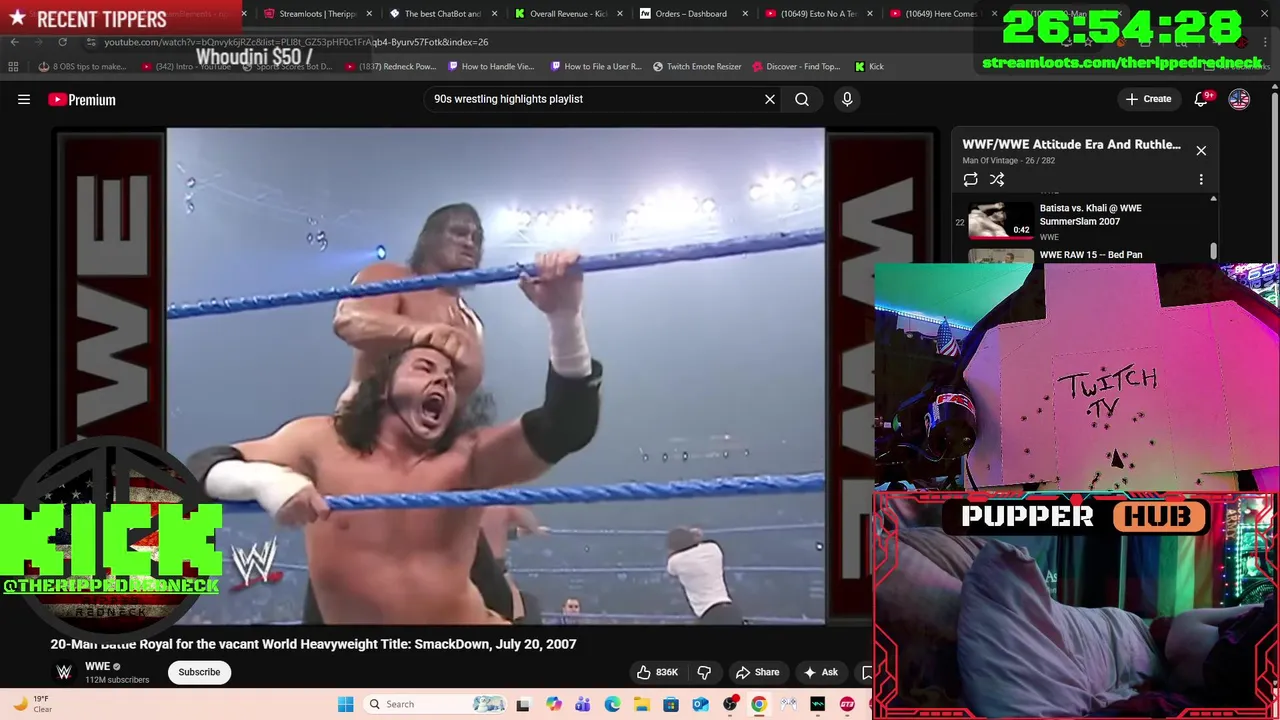Play Batista vs. Khali playlist thumbnail
This screenshot has height=720, width=1280.
[x=1001, y=220]
